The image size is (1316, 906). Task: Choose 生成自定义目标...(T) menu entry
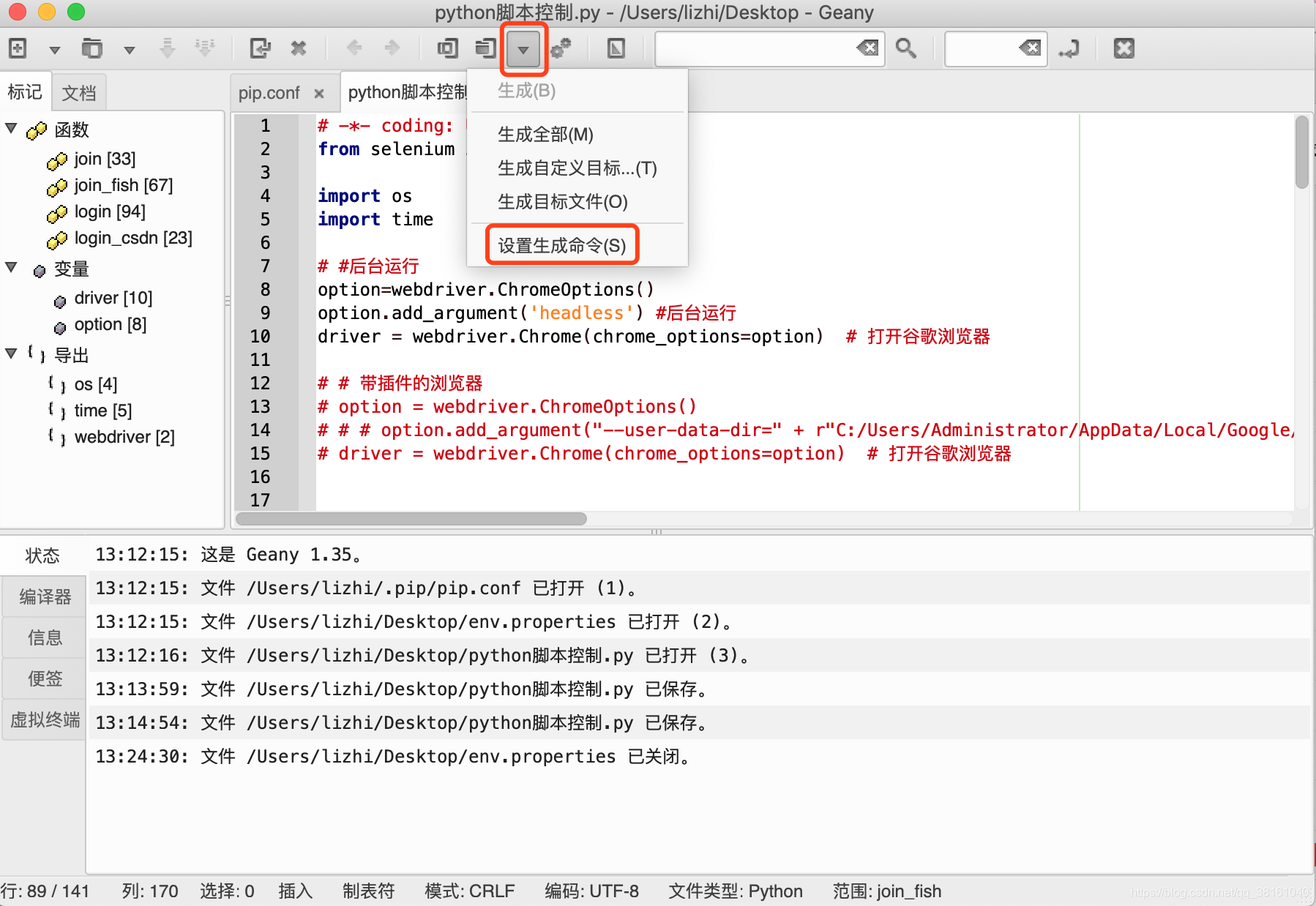pyautogui.click(x=577, y=168)
